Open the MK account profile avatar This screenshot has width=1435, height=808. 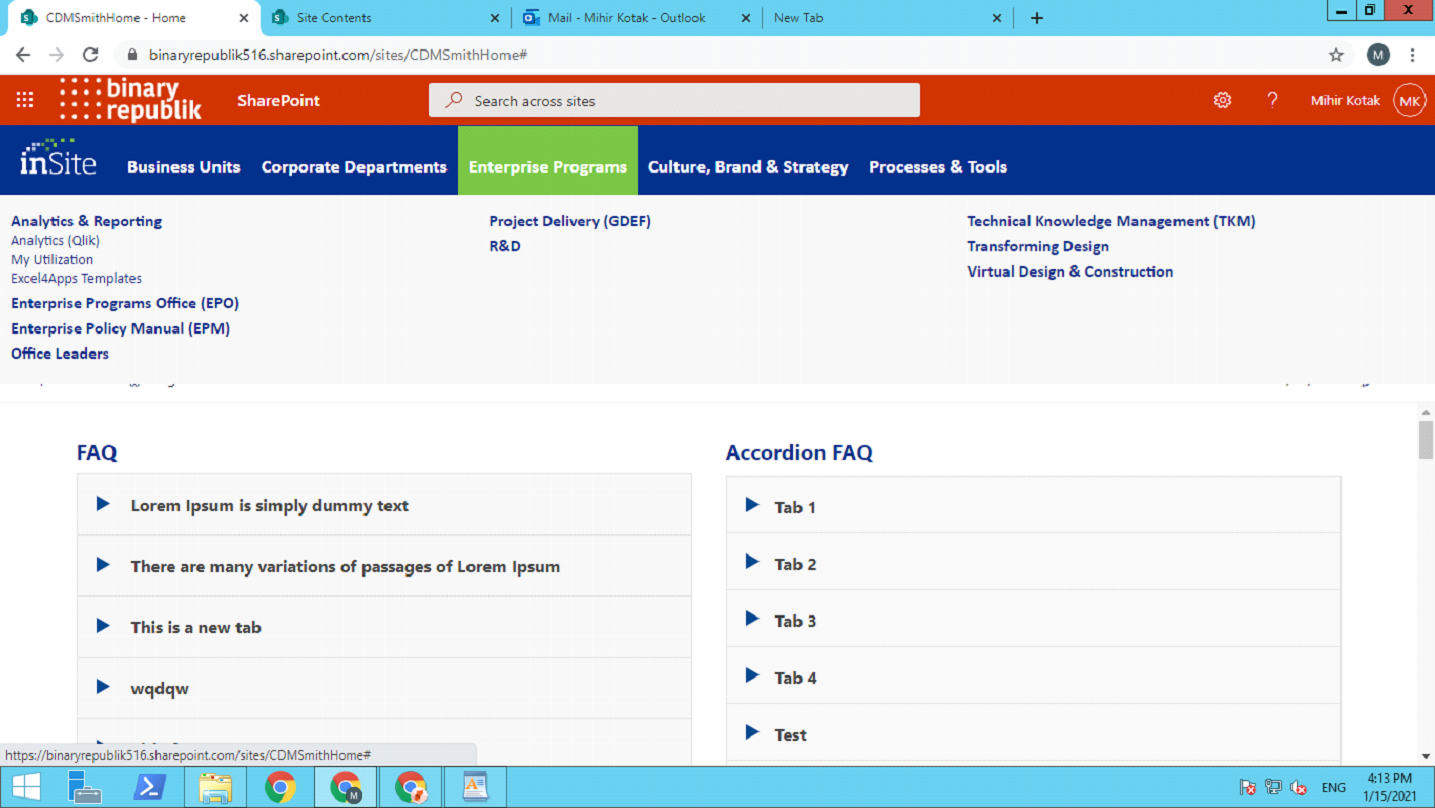(x=1409, y=100)
